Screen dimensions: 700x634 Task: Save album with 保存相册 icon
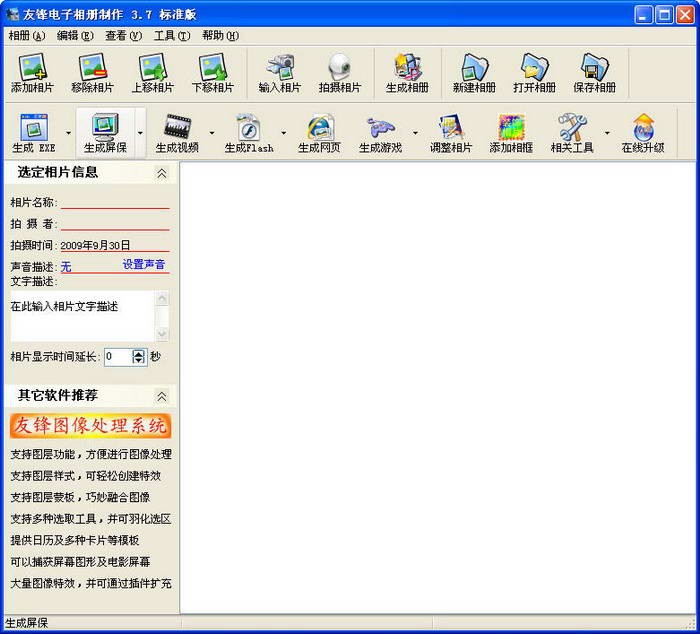(x=595, y=74)
